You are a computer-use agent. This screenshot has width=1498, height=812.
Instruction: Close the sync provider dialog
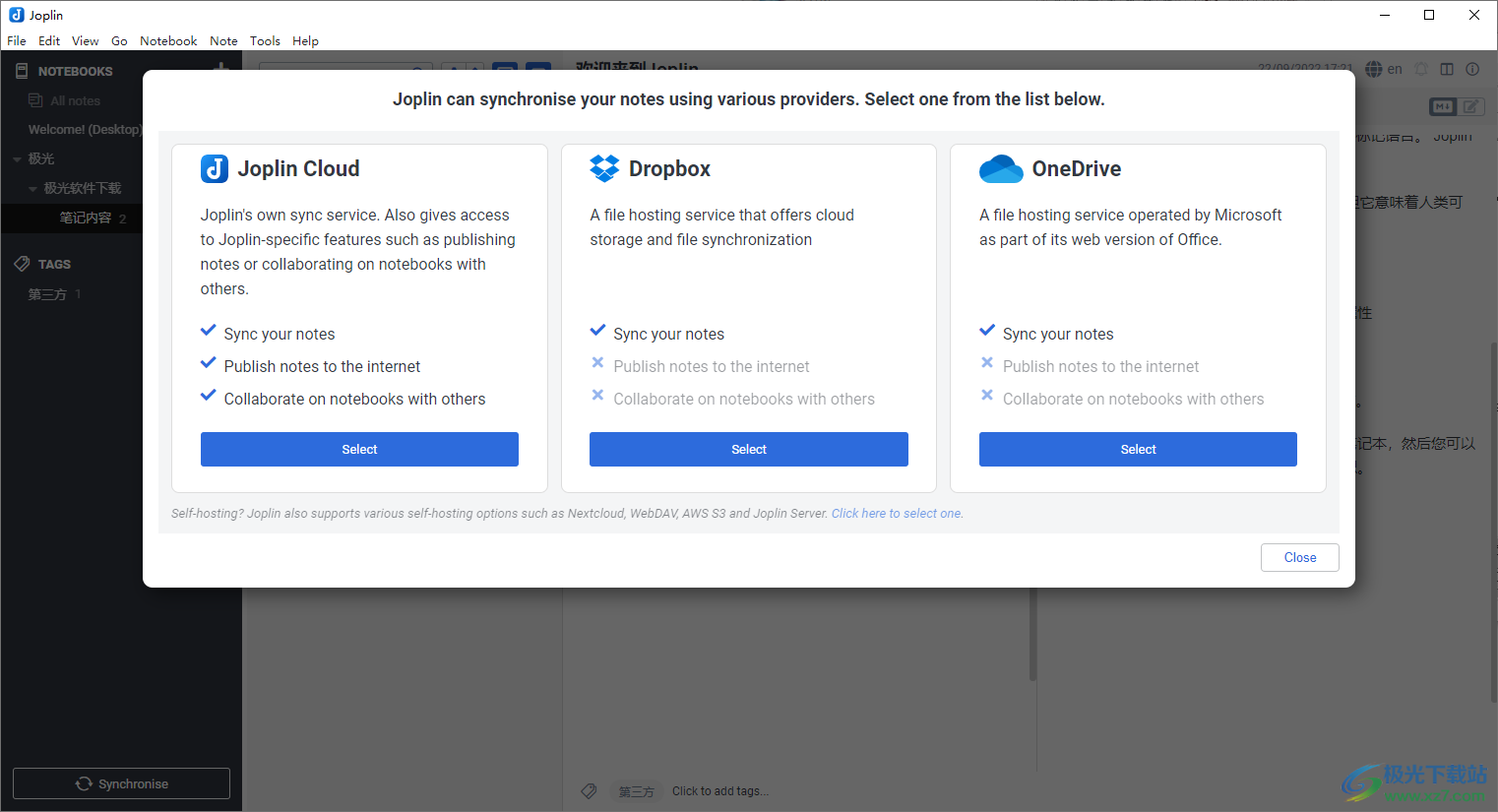[1300, 557]
